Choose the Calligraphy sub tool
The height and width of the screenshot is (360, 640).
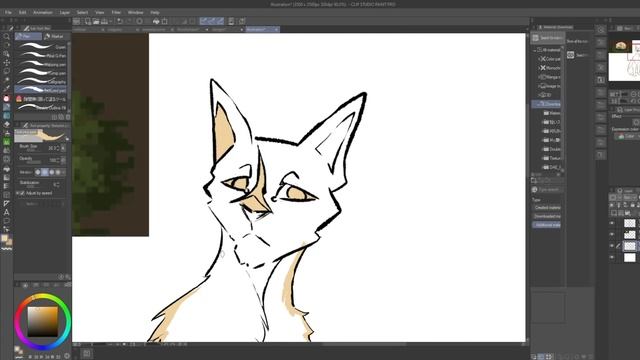click(41, 82)
